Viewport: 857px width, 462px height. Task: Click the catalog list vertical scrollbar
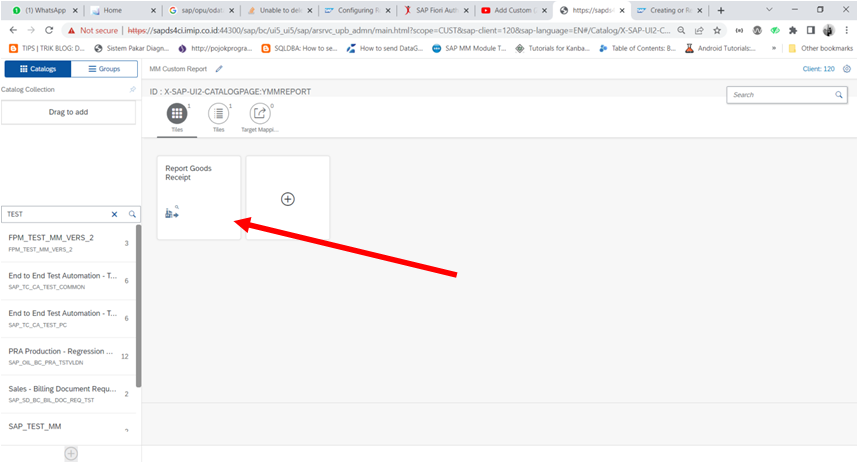click(139, 306)
